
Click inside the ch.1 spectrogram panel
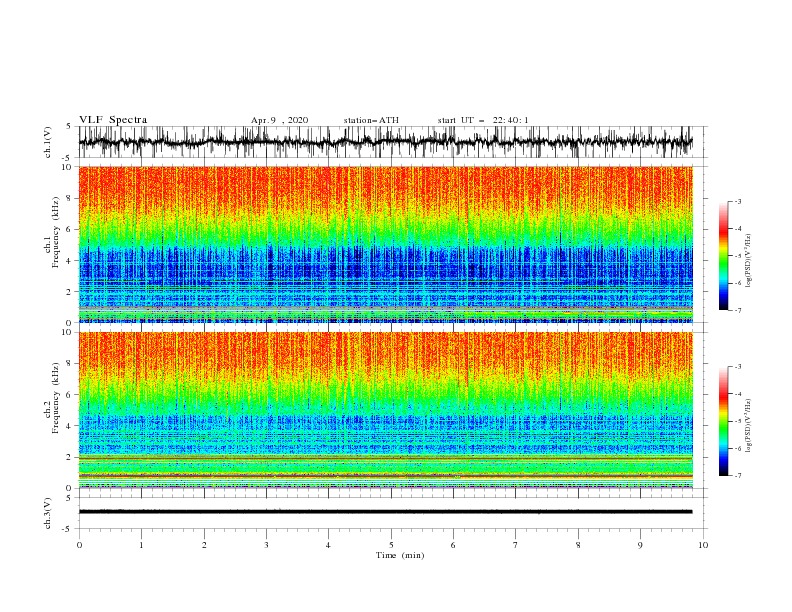[x=385, y=244]
